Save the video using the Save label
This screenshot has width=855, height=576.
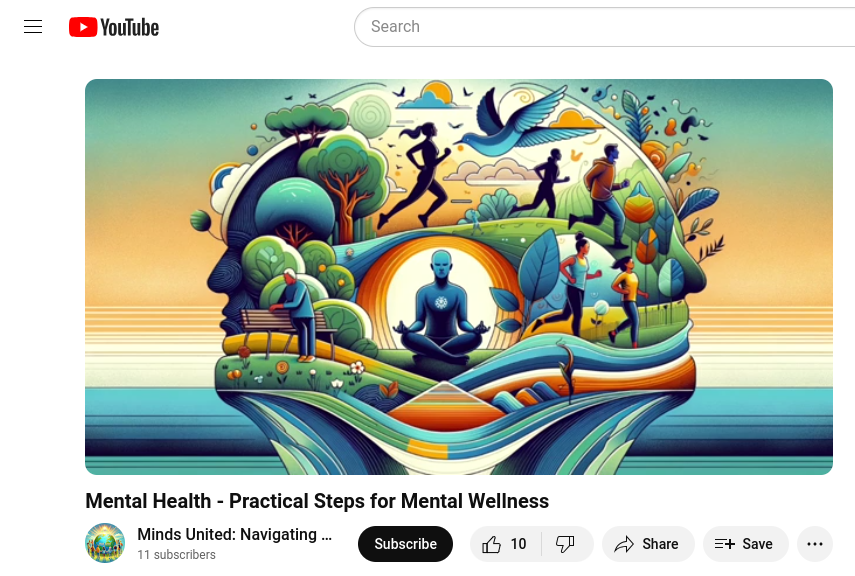click(757, 544)
